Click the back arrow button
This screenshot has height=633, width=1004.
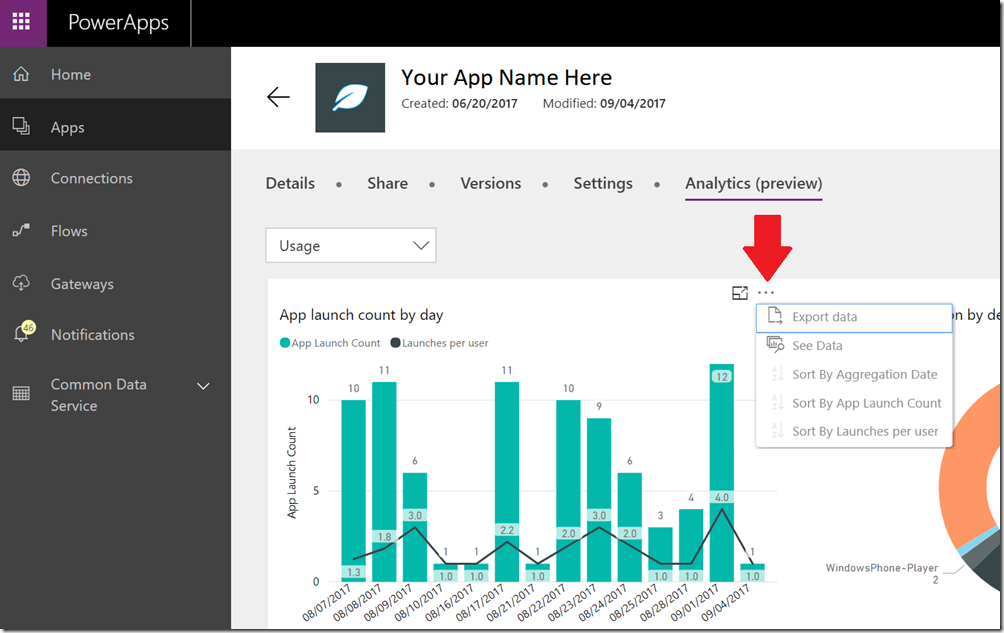coord(278,97)
